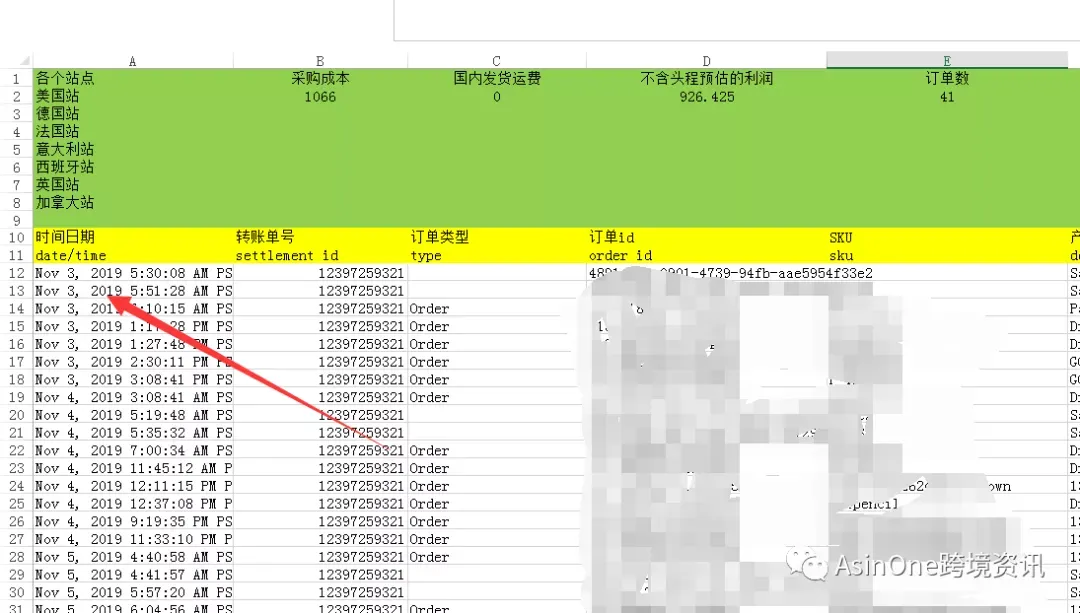Click the formula bar input area
This screenshot has width=1080, height=613.
(737, 21)
